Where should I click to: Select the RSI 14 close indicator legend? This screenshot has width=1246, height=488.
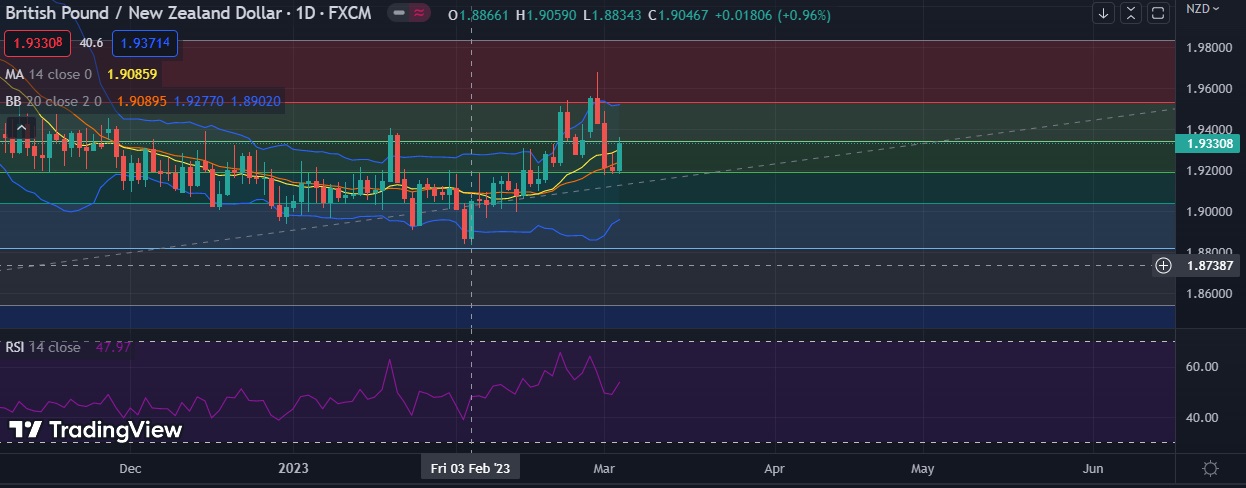coord(43,347)
